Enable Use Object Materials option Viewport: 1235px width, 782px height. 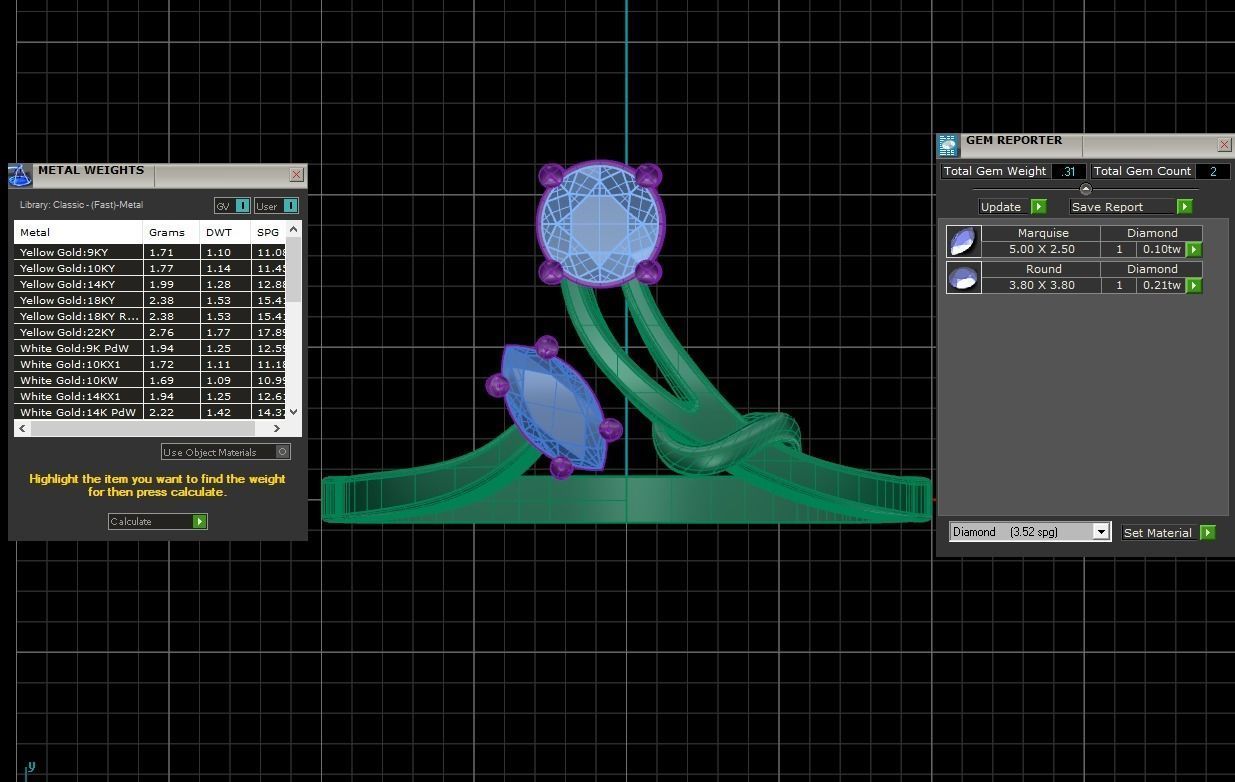(282, 452)
